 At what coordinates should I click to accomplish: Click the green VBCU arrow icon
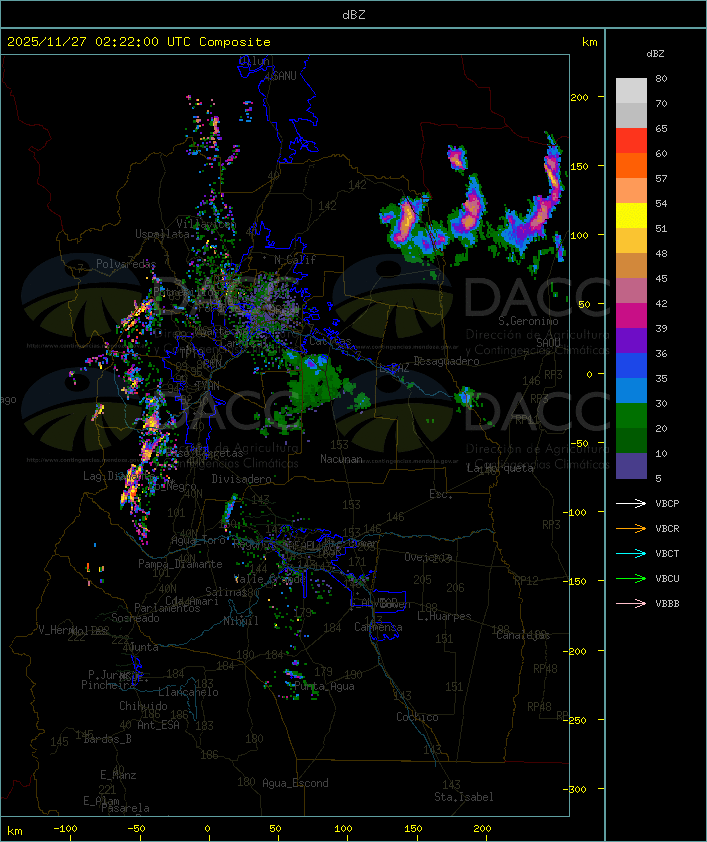point(631,578)
